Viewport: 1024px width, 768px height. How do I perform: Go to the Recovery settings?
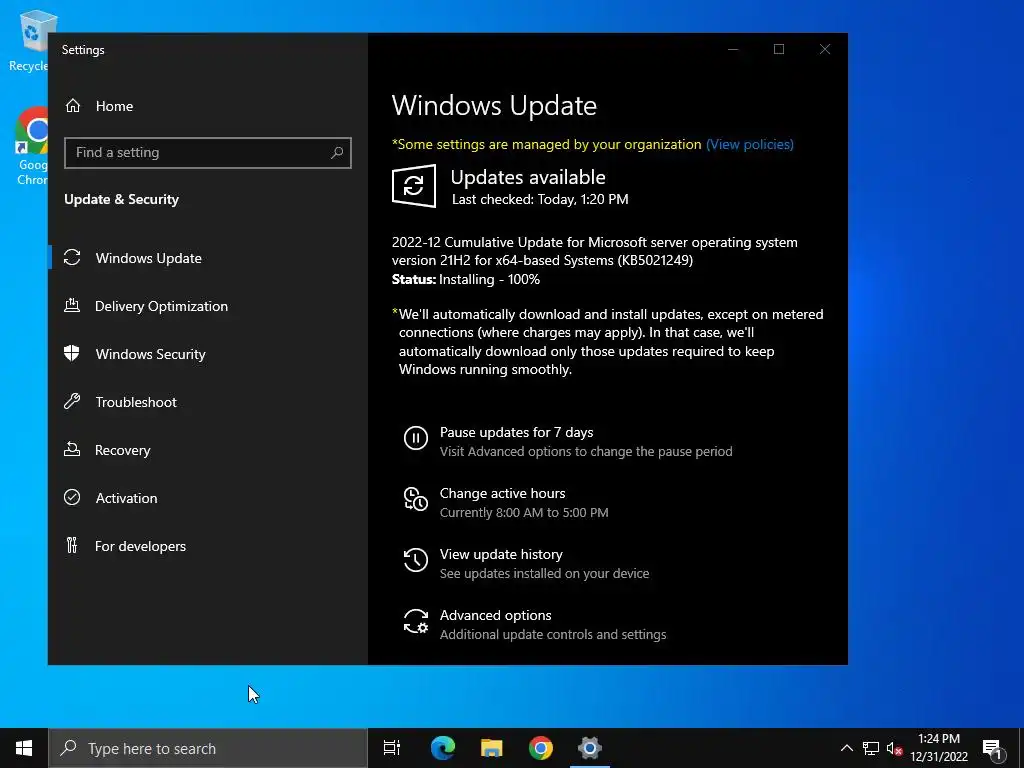208,450
